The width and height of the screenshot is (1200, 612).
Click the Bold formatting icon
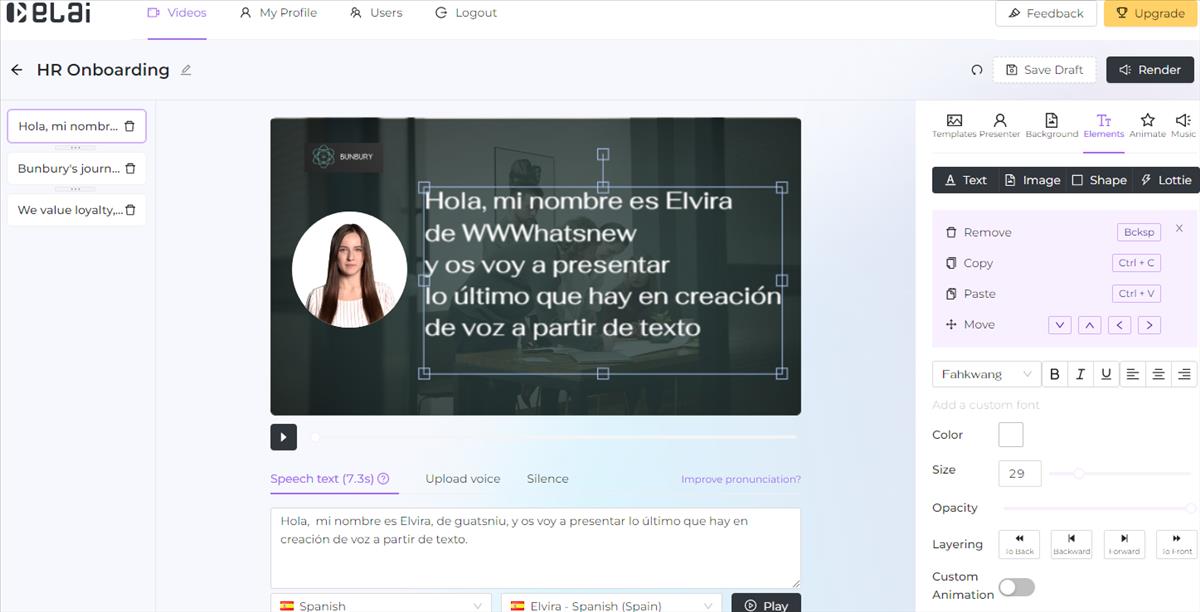(1054, 374)
